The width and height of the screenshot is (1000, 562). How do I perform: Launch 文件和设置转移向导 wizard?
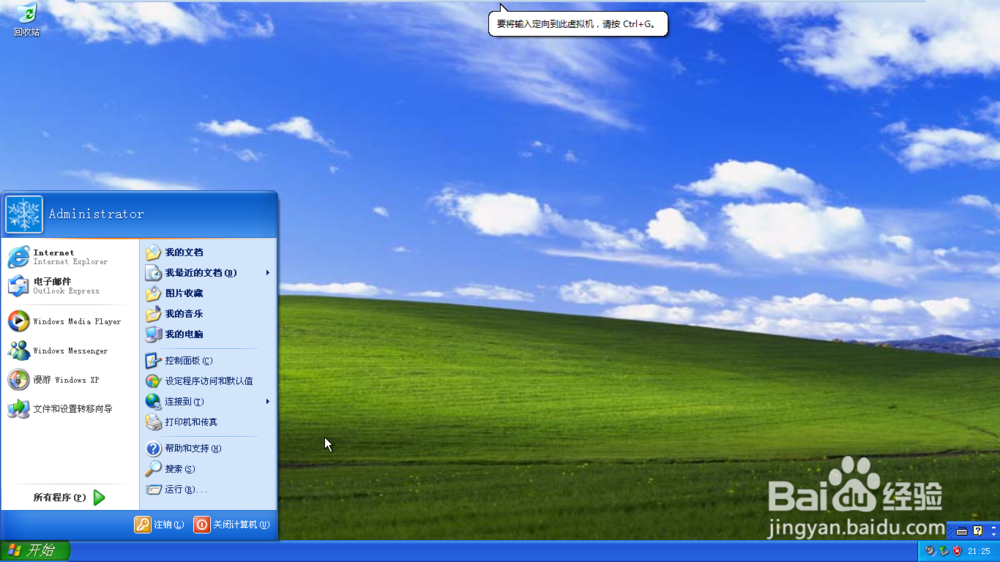(70, 408)
